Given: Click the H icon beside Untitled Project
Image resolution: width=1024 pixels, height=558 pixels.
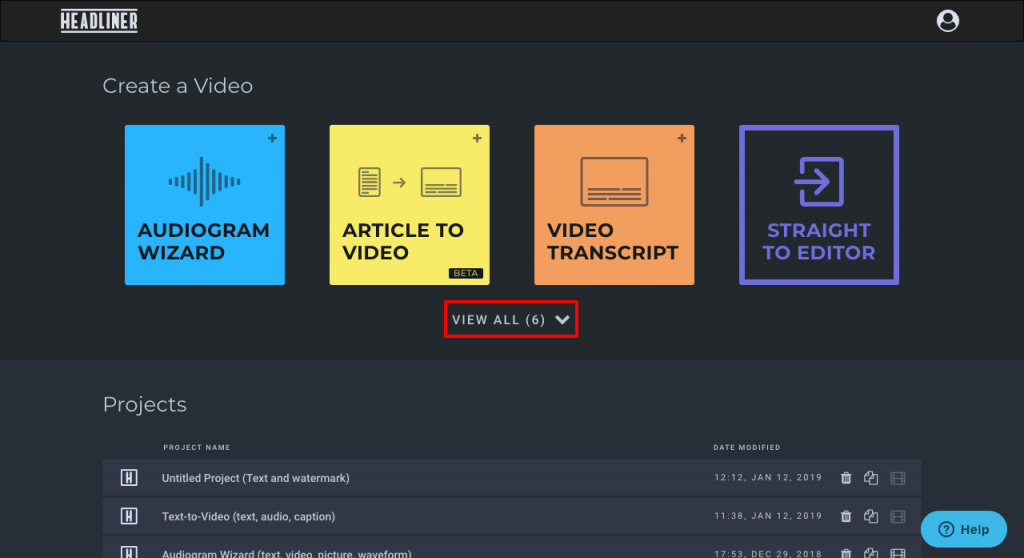Looking at the screenshot, I should pos(129,478).
